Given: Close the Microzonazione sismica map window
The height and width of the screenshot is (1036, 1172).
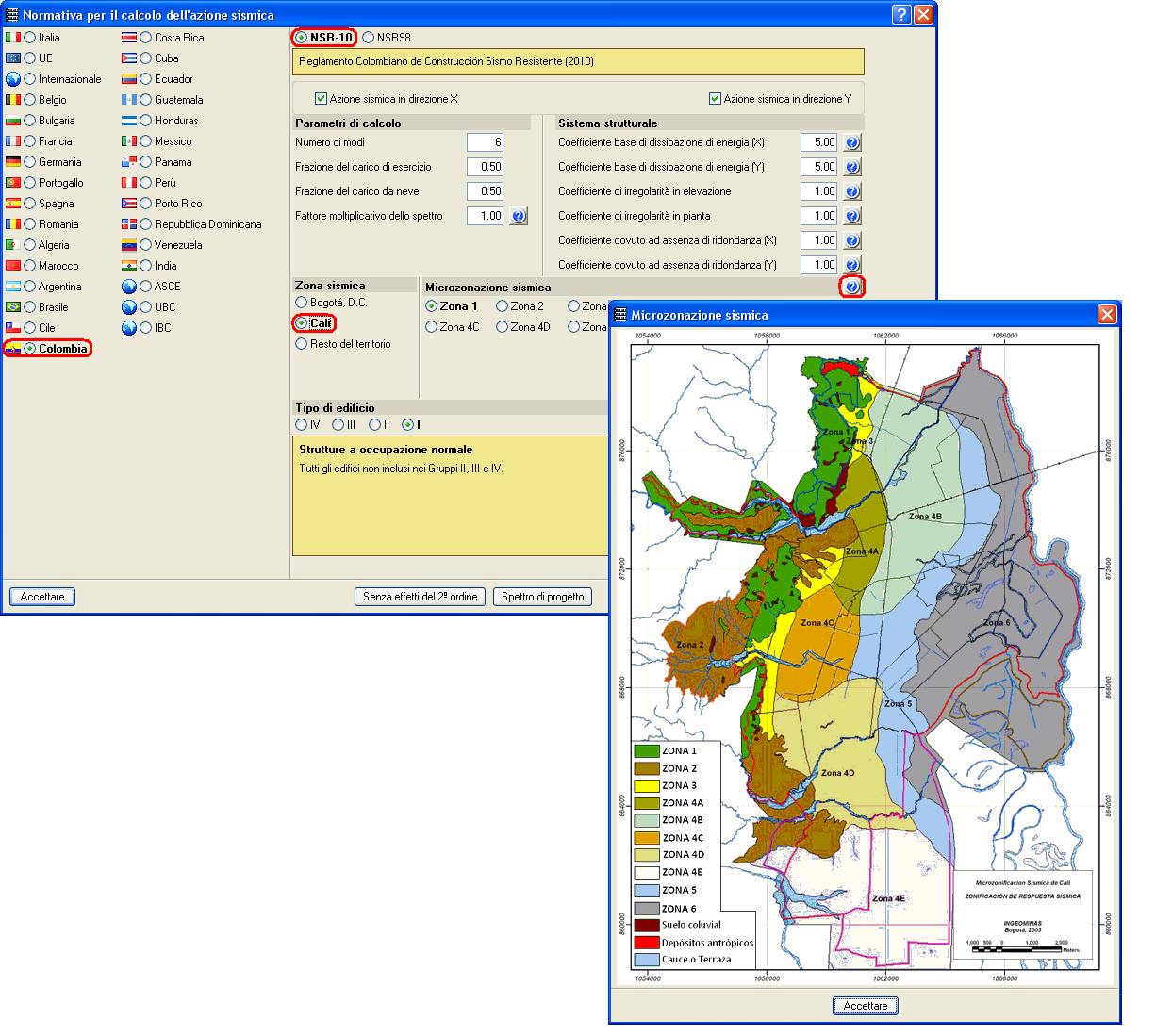Looking at the screenshot, I should 1107,314.
